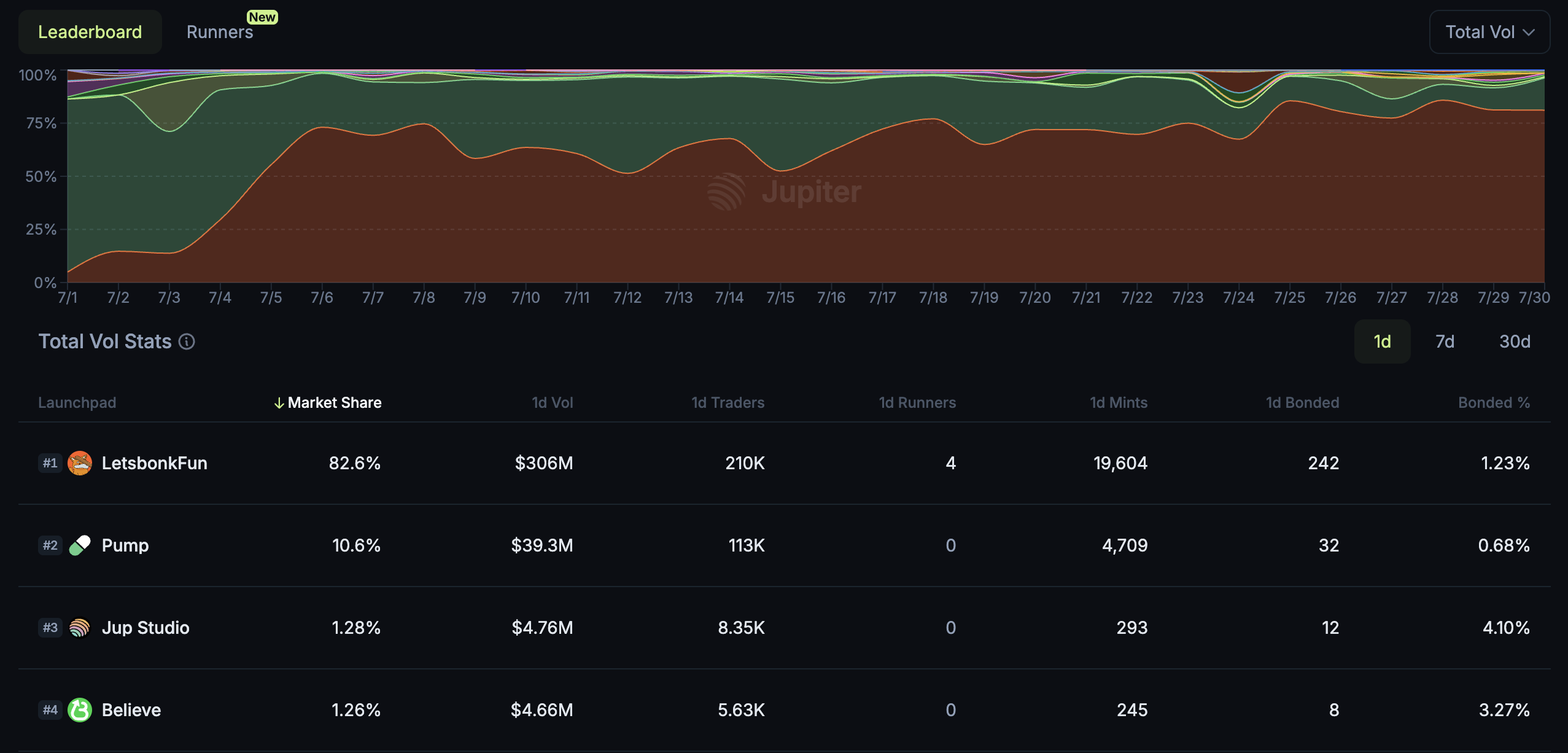Click the 1d Traders column header
1568x753 pixels.
pos(727,402)
